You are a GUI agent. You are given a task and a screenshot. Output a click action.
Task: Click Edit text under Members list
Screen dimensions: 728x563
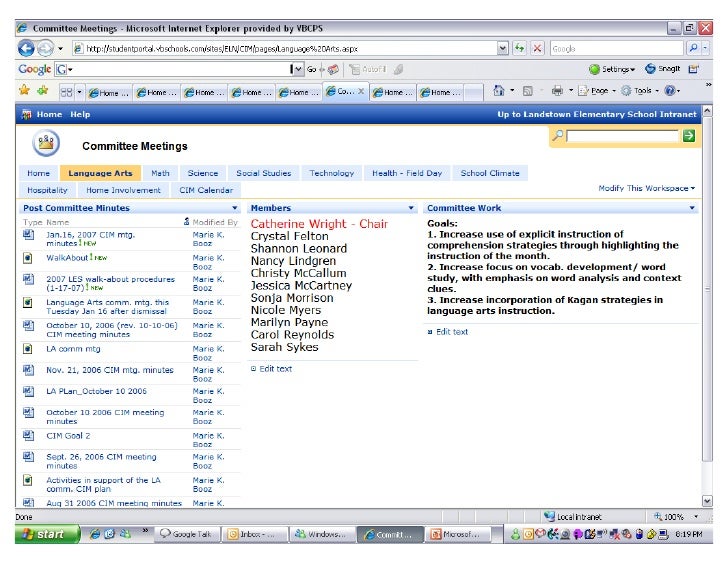[x=275, y=369]
